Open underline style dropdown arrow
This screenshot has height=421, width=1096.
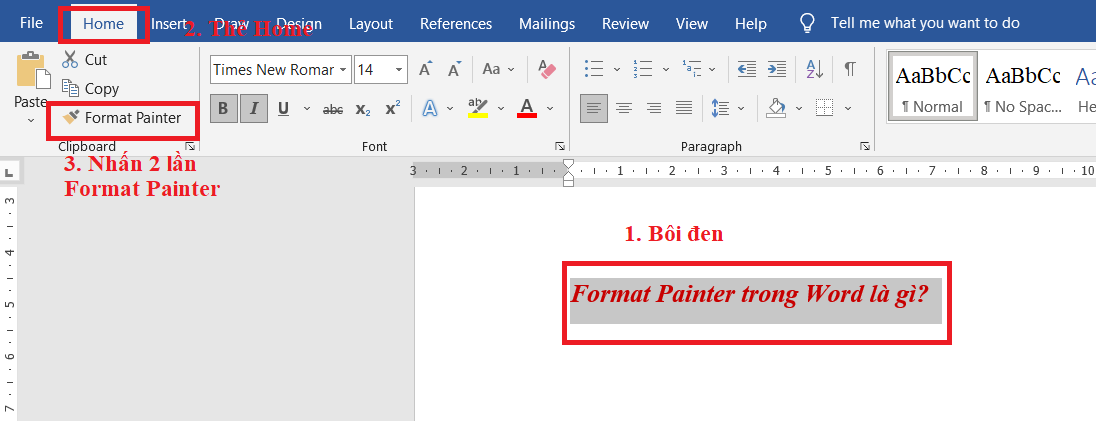click(x=307, y=109)
